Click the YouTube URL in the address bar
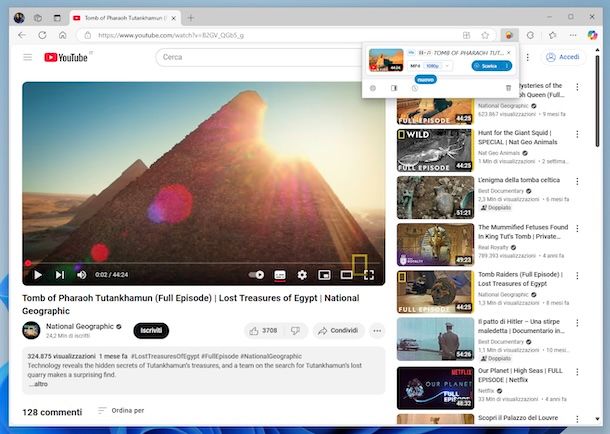The height and width of the screenshot is (434, 610). point(171,35)
